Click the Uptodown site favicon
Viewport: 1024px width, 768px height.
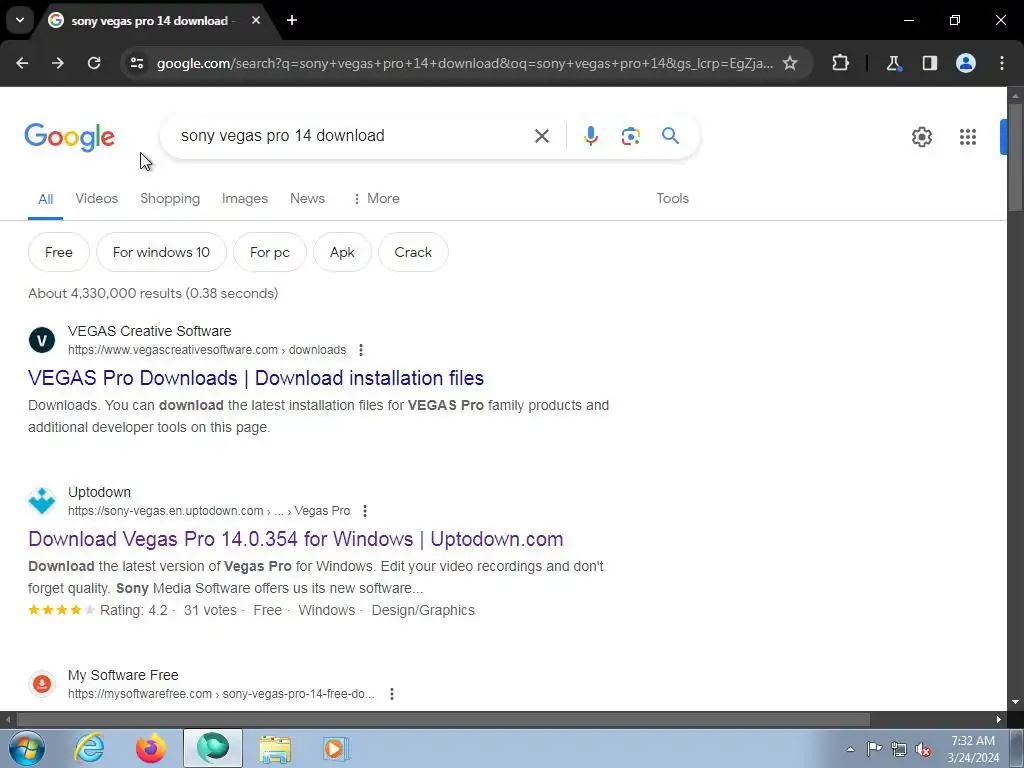[x=42, y=501]
